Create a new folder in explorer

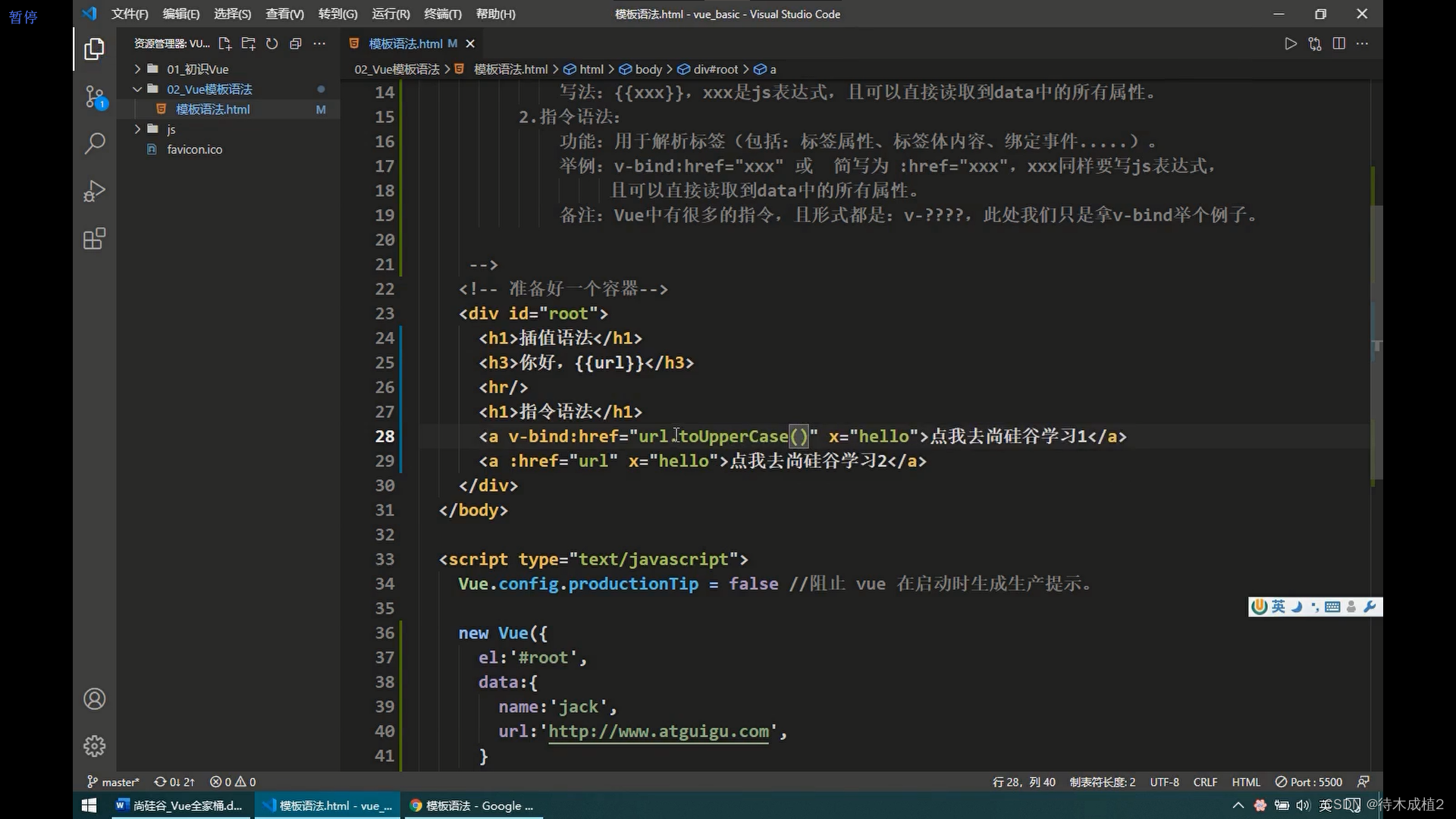click(x=248, y=44)
